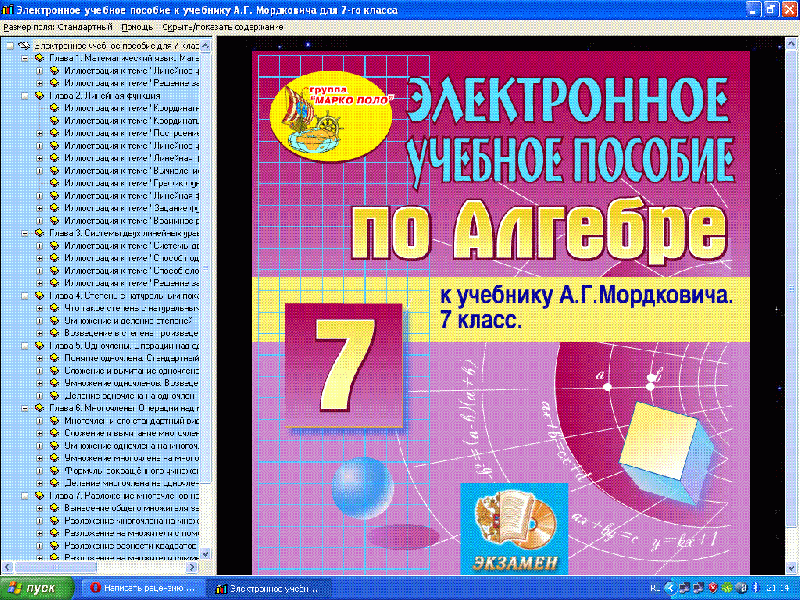Select the 'Задание' illustration row

click(x=131, y=208)
